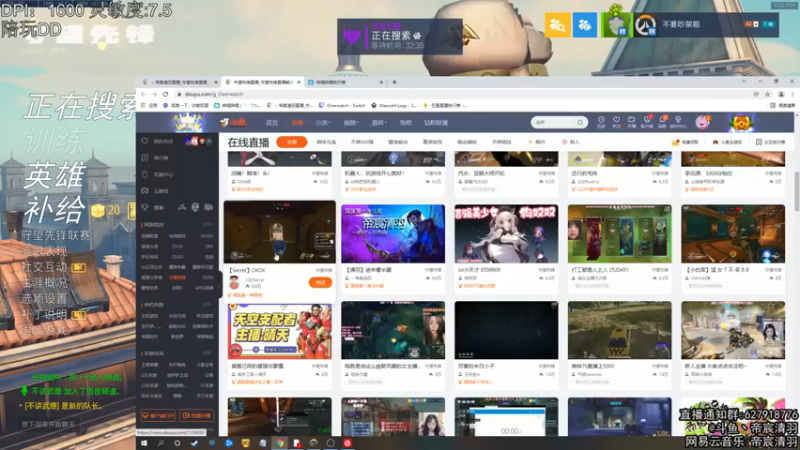Open the red NetEase music taskbar icon
The width and height of the screenshot is (800, 450).
347,443
